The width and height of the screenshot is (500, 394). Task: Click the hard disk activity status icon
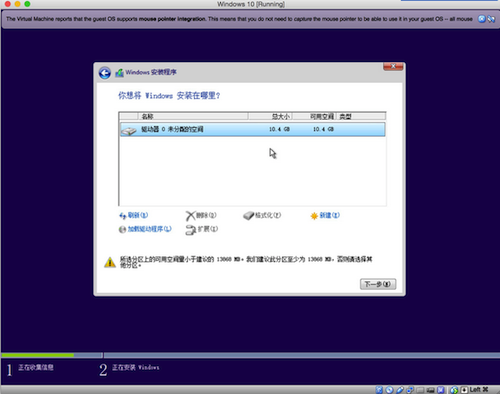[x=379, y=389]
